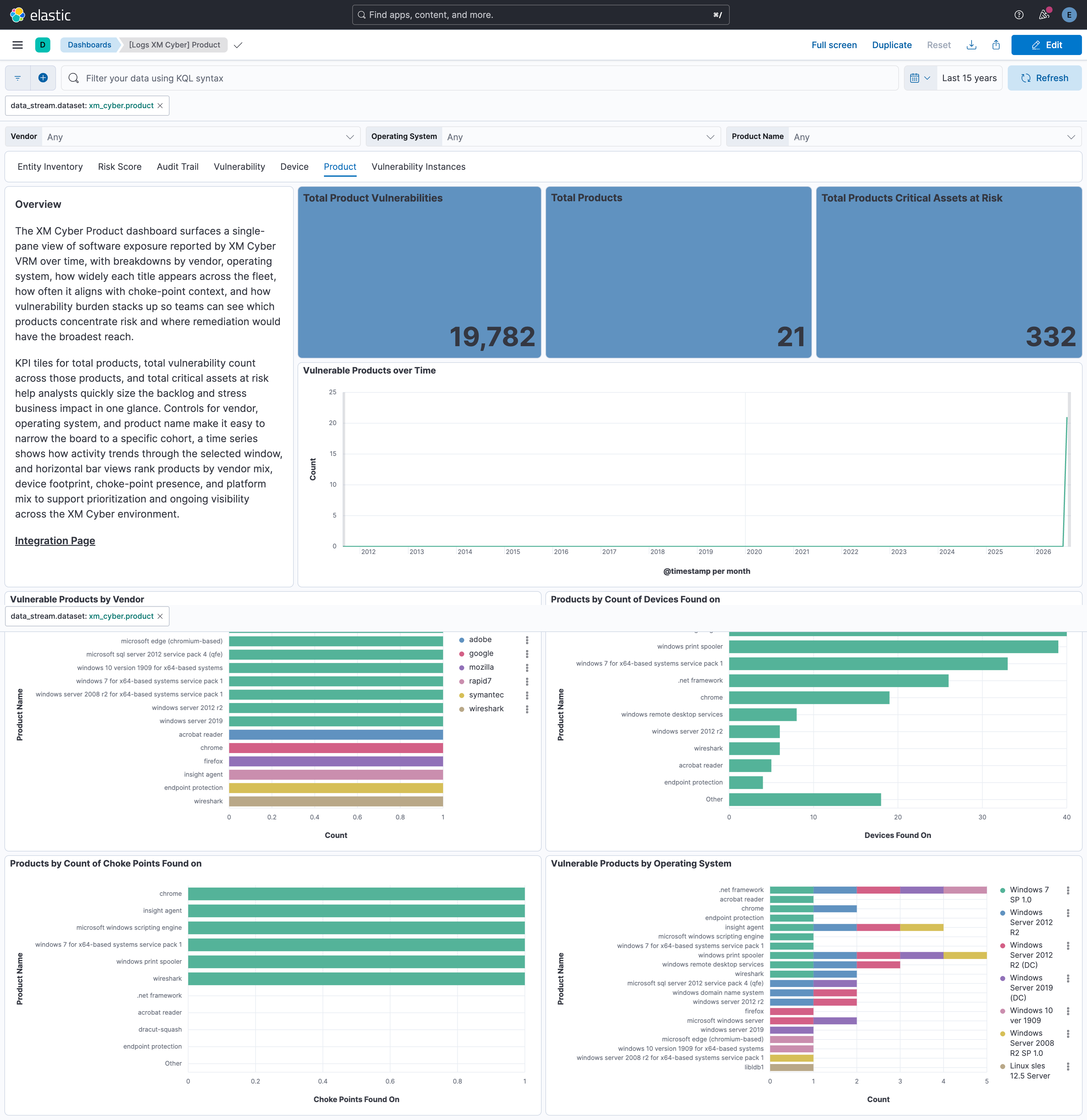Click the Total Product Vulnerabilities 19,782 tile

tap(419, 272)
